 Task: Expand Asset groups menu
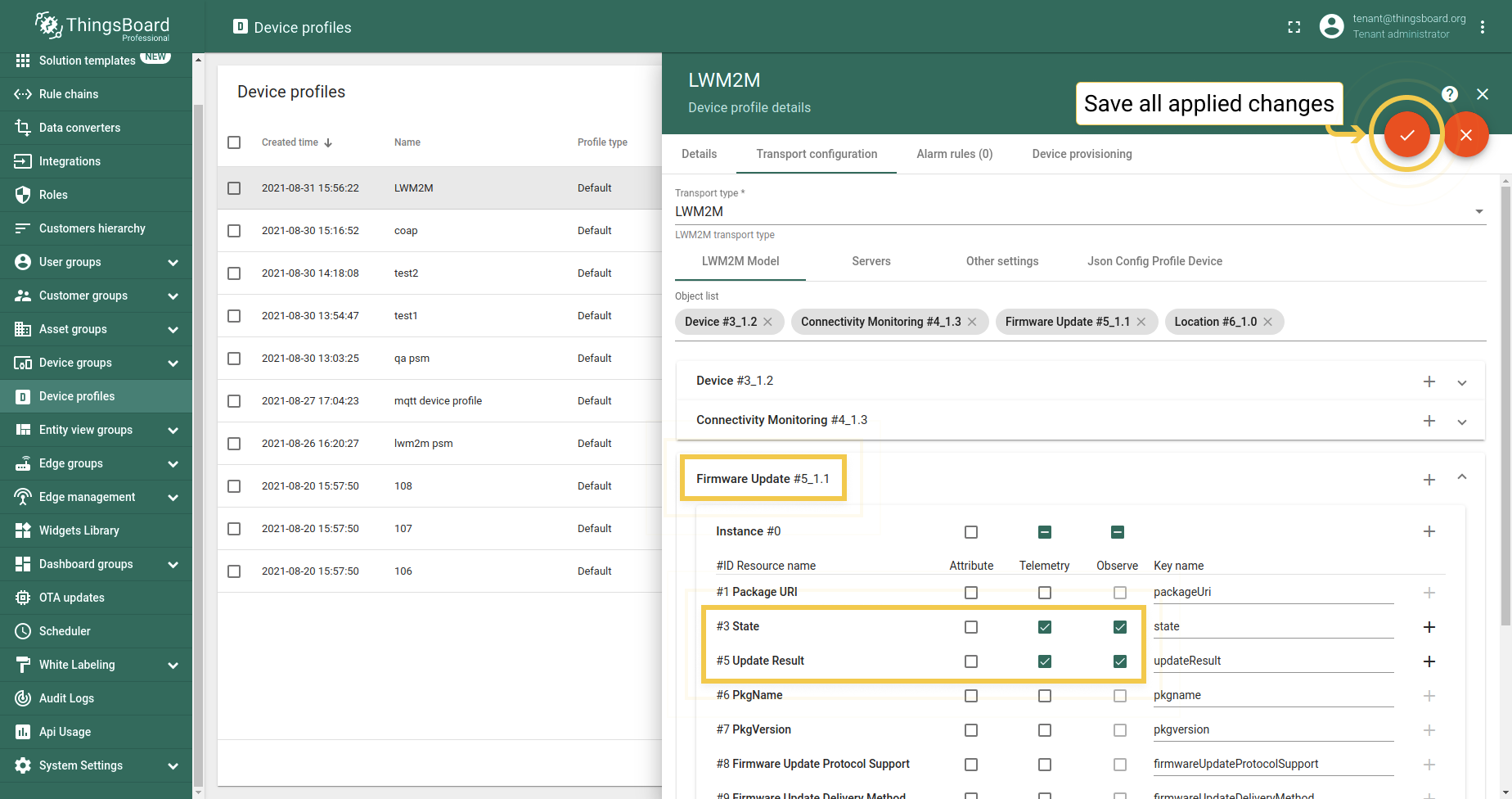click(x=173, y=330)
